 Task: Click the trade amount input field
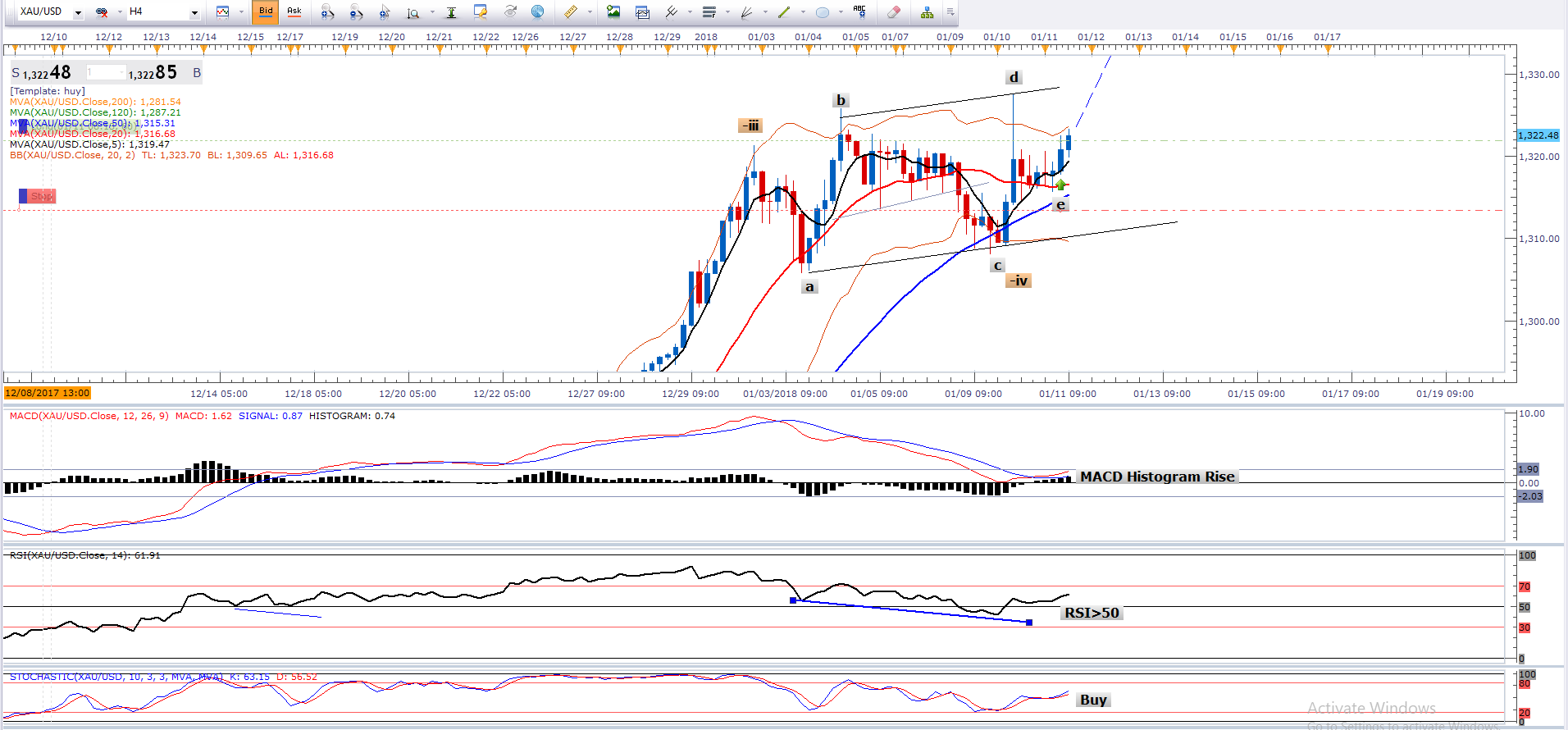point(107,73)
